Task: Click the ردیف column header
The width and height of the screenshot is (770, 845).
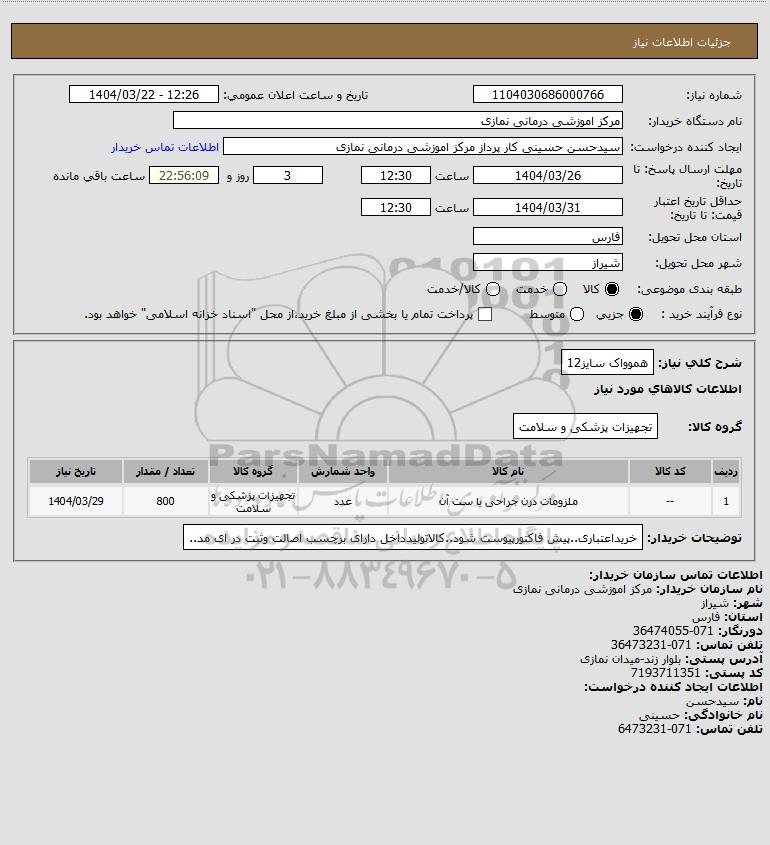Action: click(x=726, y=472)
